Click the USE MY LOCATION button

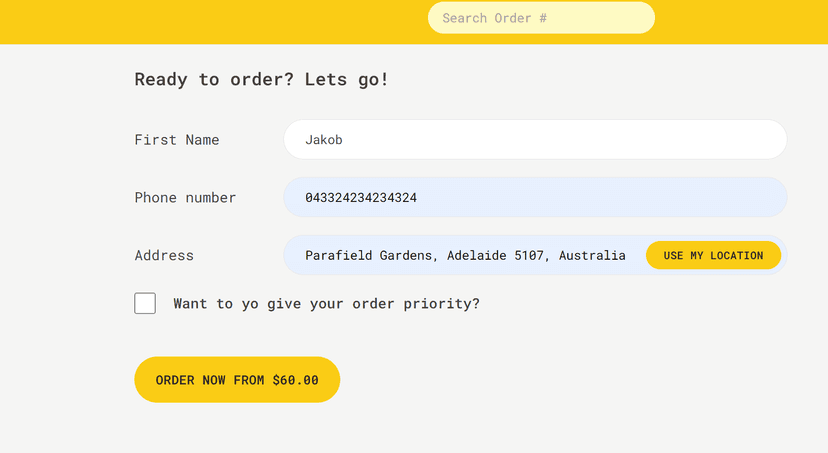pyautogui.click(x=713, y=256)
